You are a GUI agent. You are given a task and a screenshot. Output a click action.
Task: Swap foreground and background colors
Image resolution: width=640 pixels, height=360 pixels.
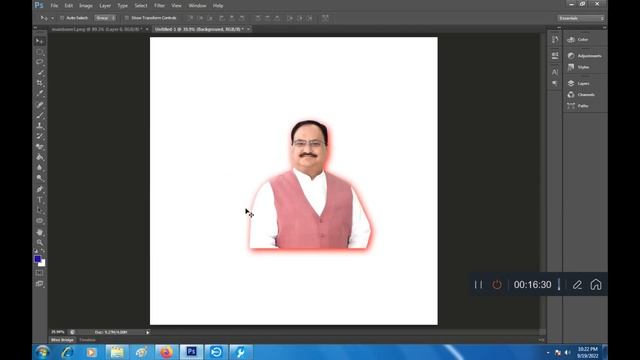pos(43,251)
